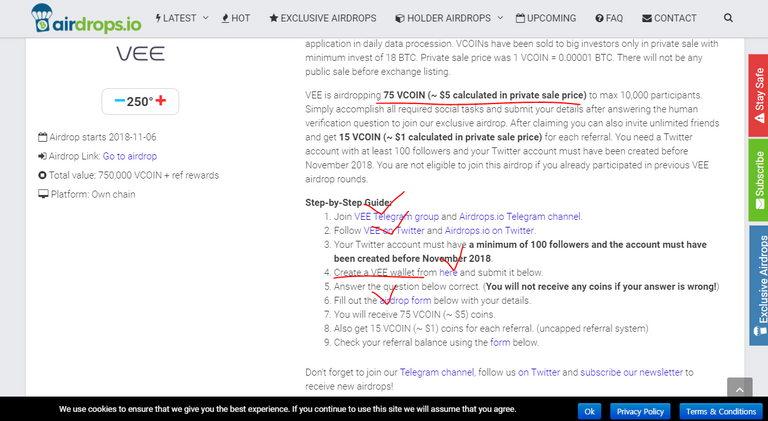The image size is (768, 421).
Task: Click the airdrops.io parachute logo
Action: [86, 18]
